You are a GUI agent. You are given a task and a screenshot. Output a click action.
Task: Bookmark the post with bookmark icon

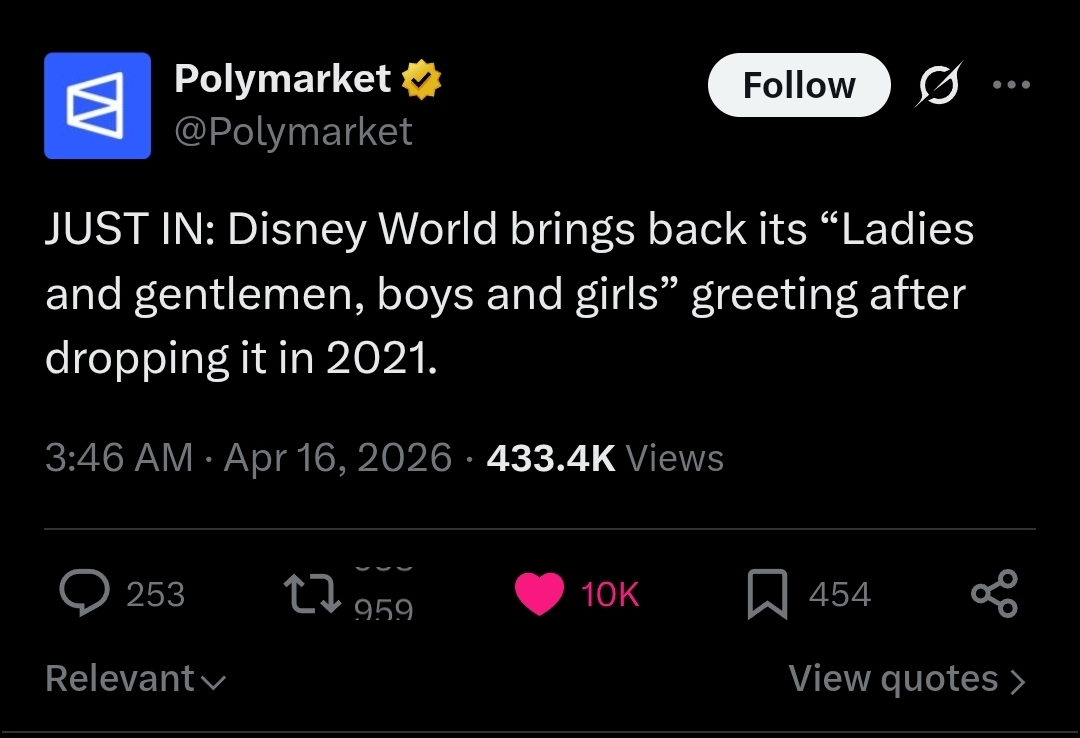point(767,594)
